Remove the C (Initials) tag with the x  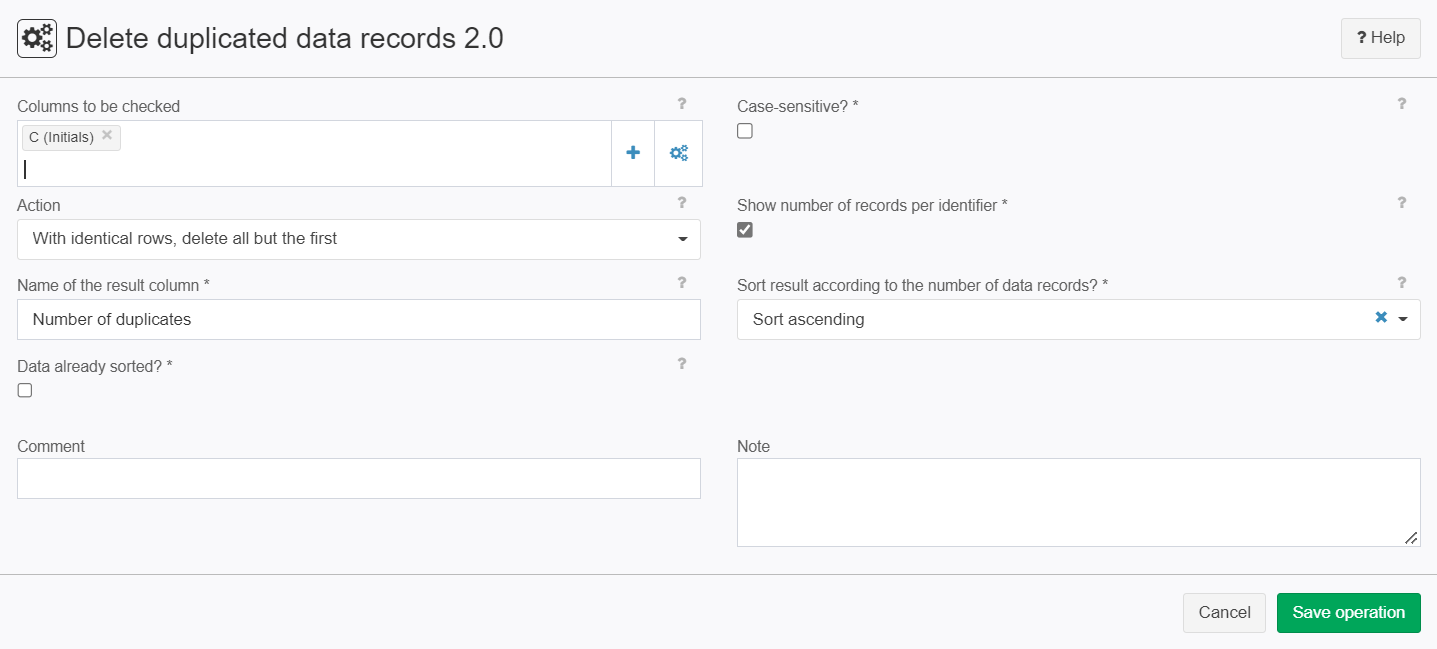click(107, 136)
